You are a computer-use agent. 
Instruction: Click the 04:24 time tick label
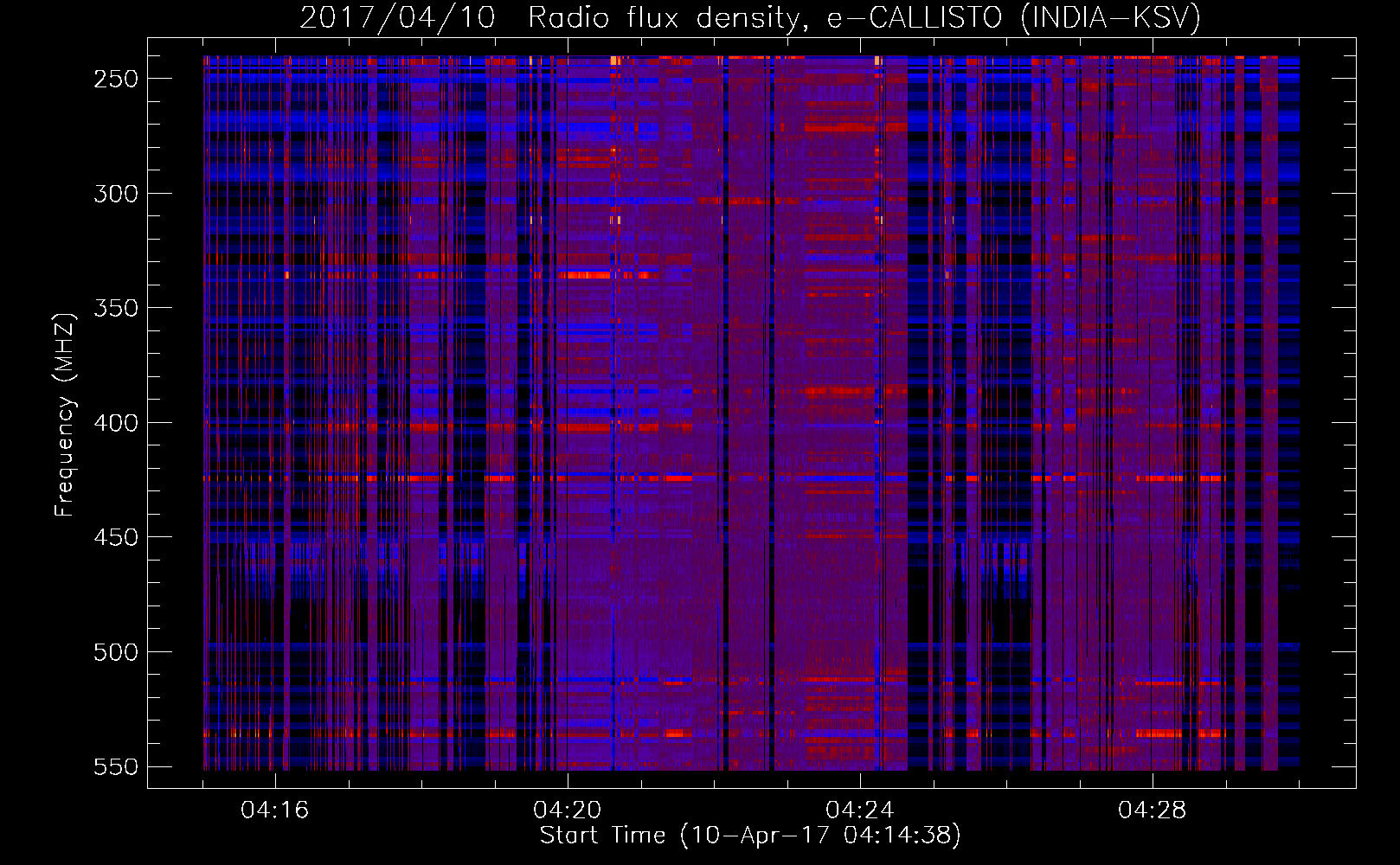coord(860,811)
